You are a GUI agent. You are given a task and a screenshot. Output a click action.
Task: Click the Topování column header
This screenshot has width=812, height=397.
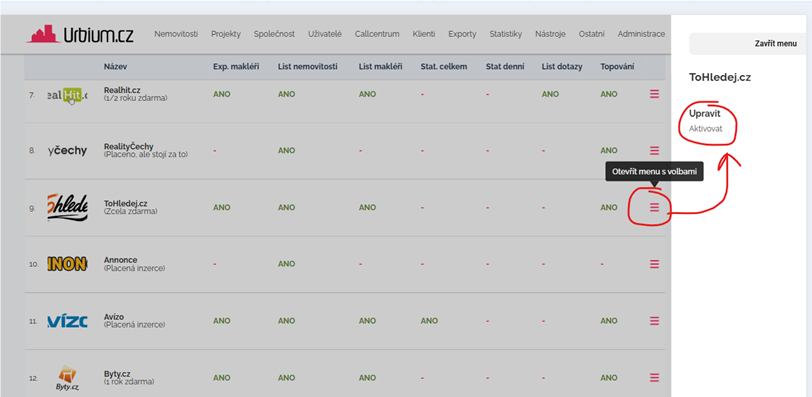pyautogui.click(x=617, y=67)
